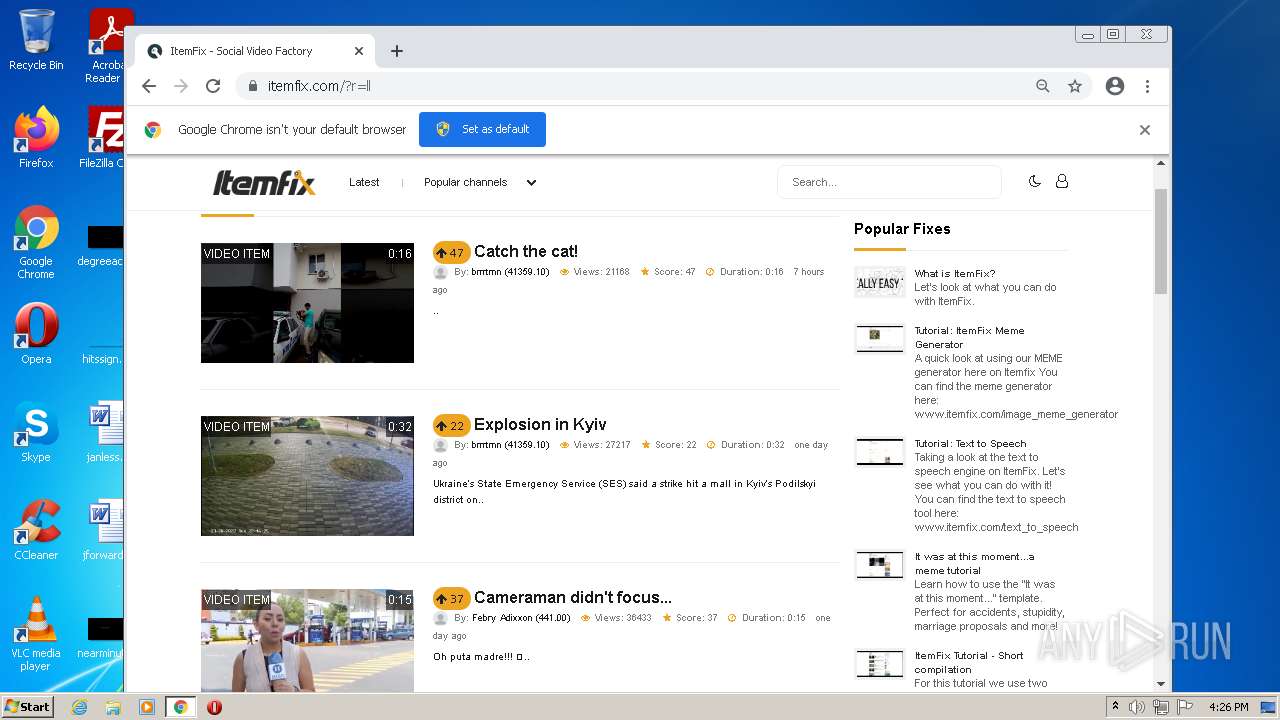The width and height of the screenshot is (1280, 720).
Task: Upvote Cameraman didn't focus with 37 badge
Action: pos(451,598)
